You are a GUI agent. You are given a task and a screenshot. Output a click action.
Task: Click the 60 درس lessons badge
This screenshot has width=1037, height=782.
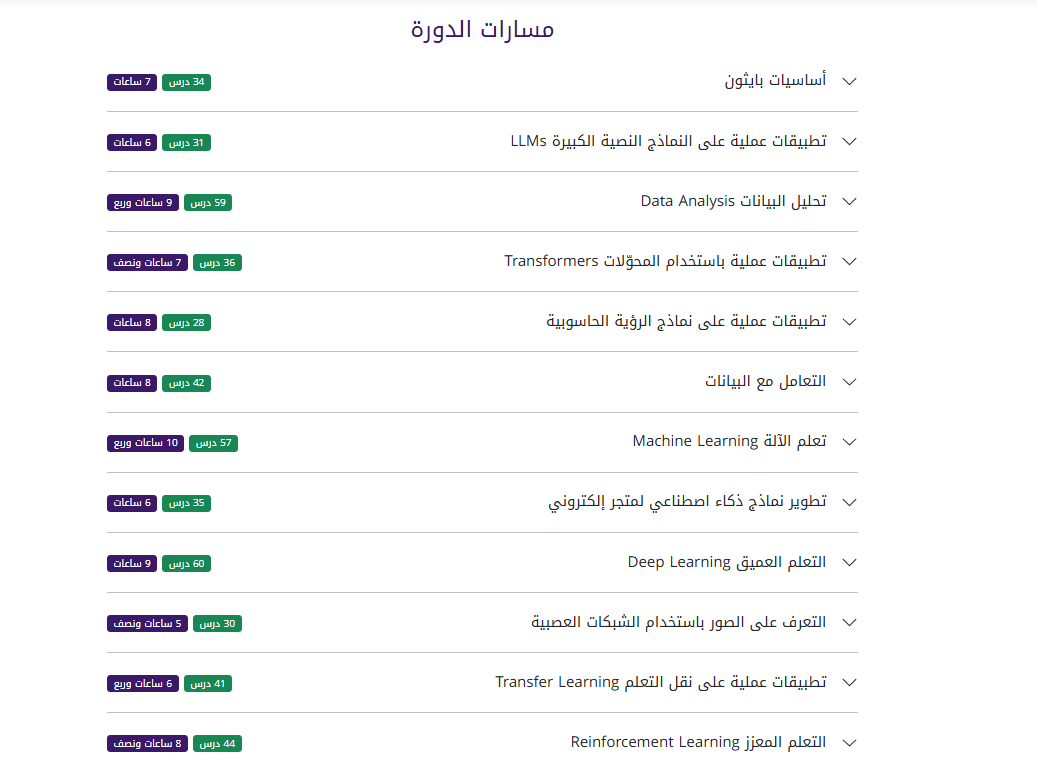tap(186, 564)
